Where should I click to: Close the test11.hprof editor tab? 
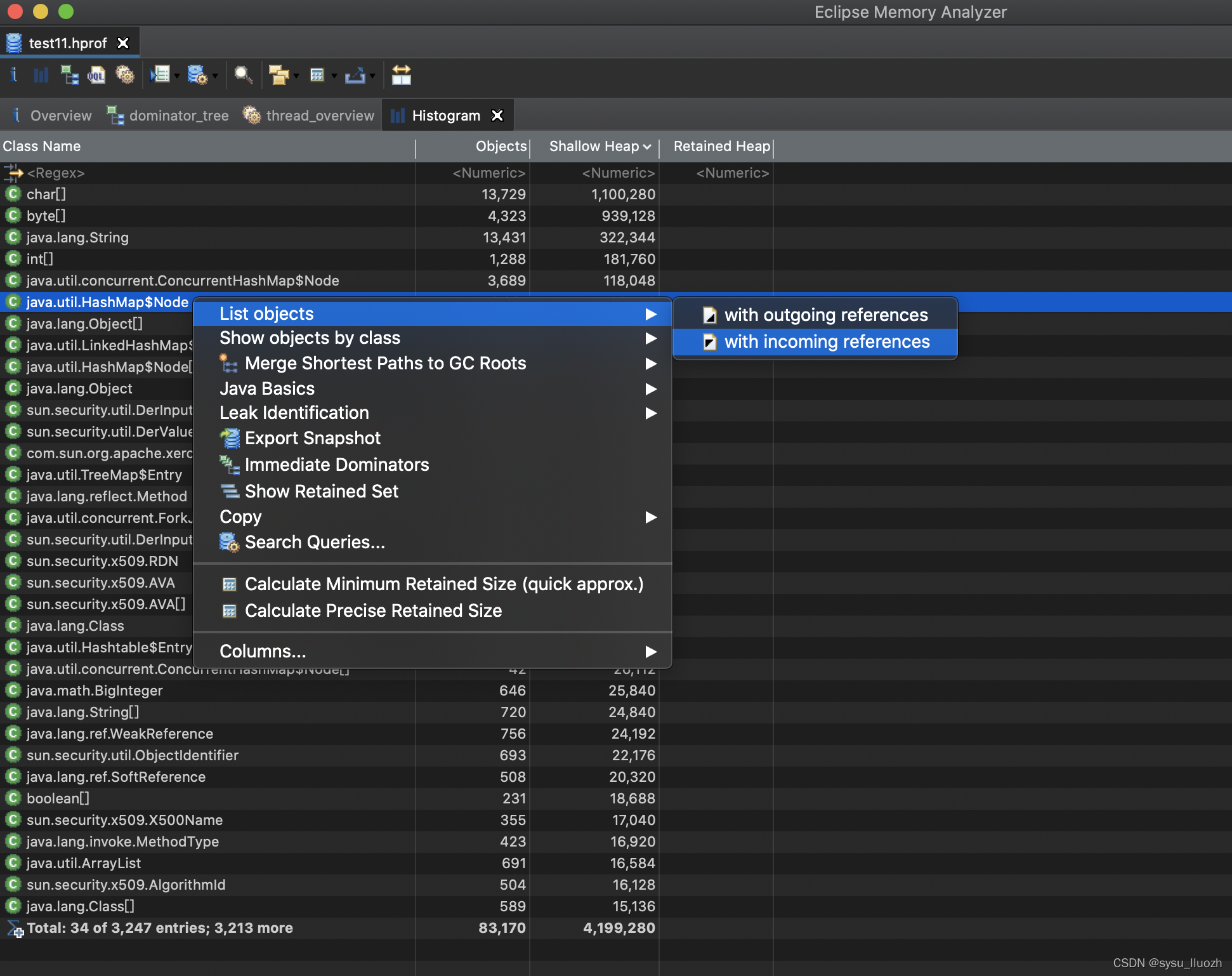[x=123, y=43]
